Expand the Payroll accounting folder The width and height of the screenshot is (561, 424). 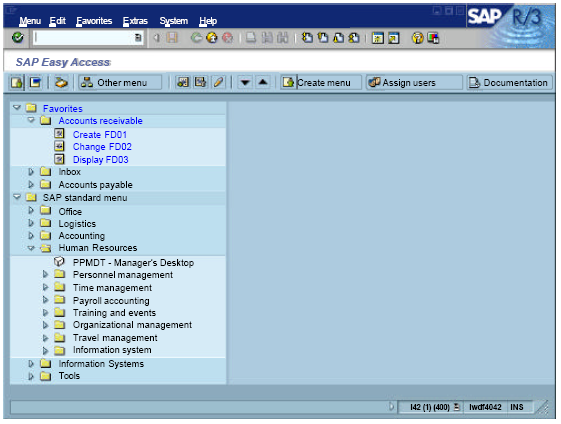tap(45, 299)
